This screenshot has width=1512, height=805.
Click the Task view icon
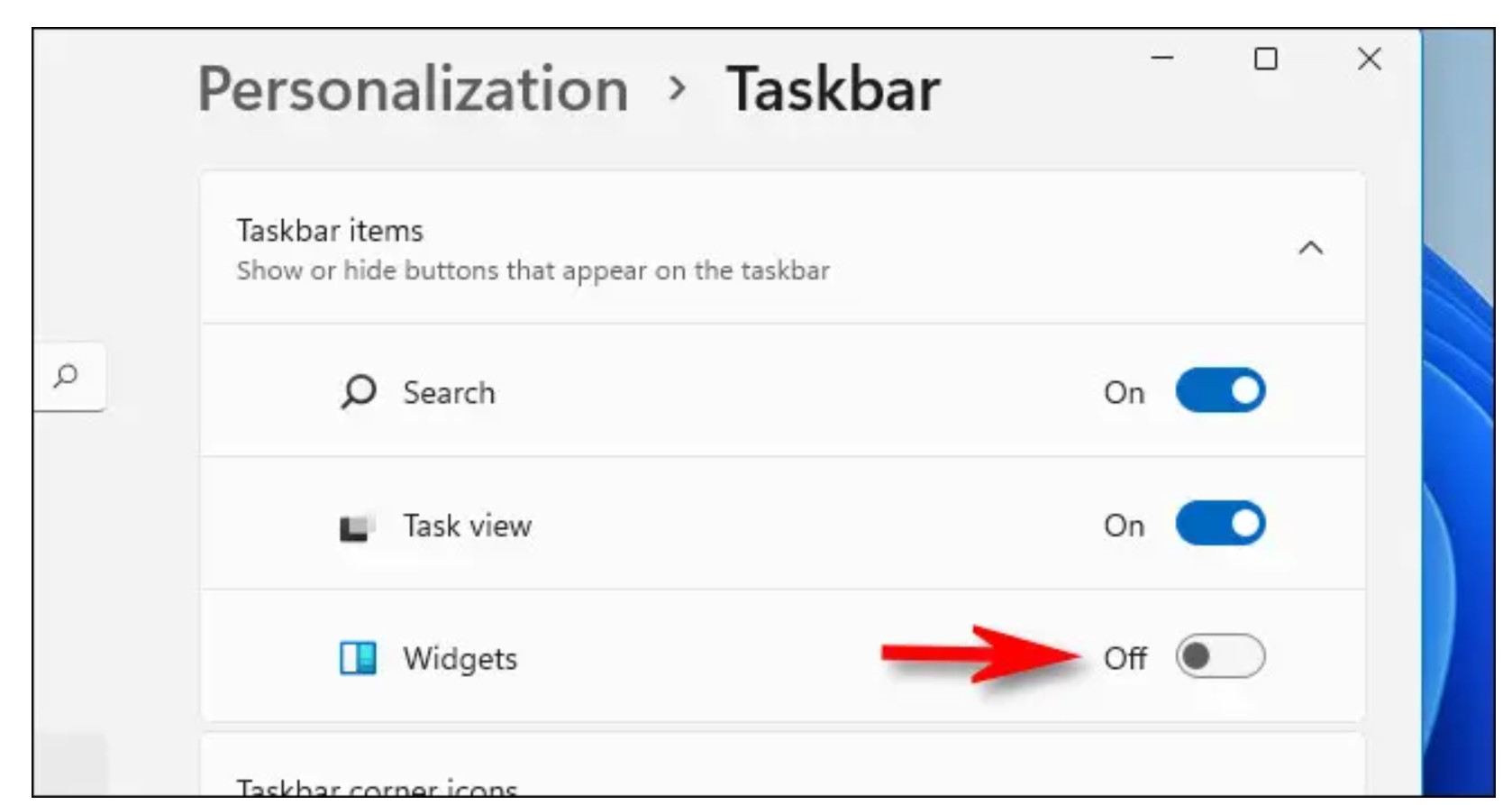coord(357,526)
